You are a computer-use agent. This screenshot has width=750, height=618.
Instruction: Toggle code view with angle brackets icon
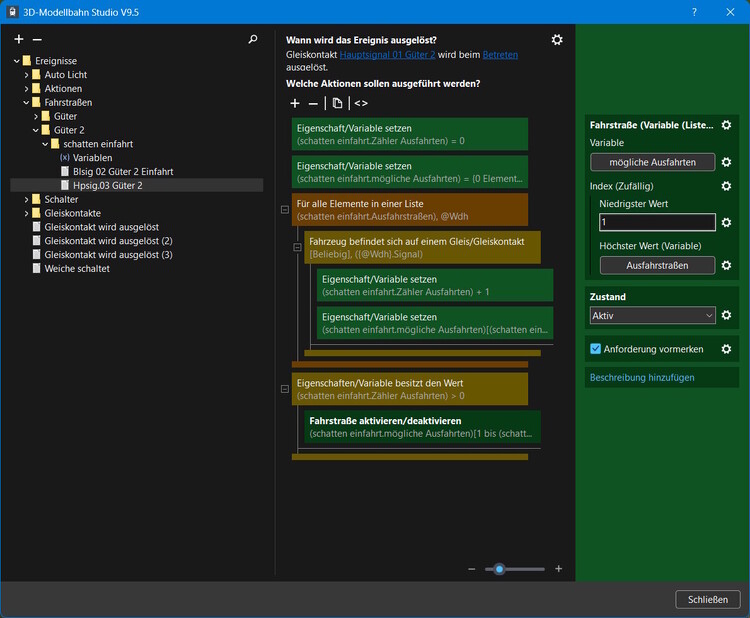[x=361, y=103]
